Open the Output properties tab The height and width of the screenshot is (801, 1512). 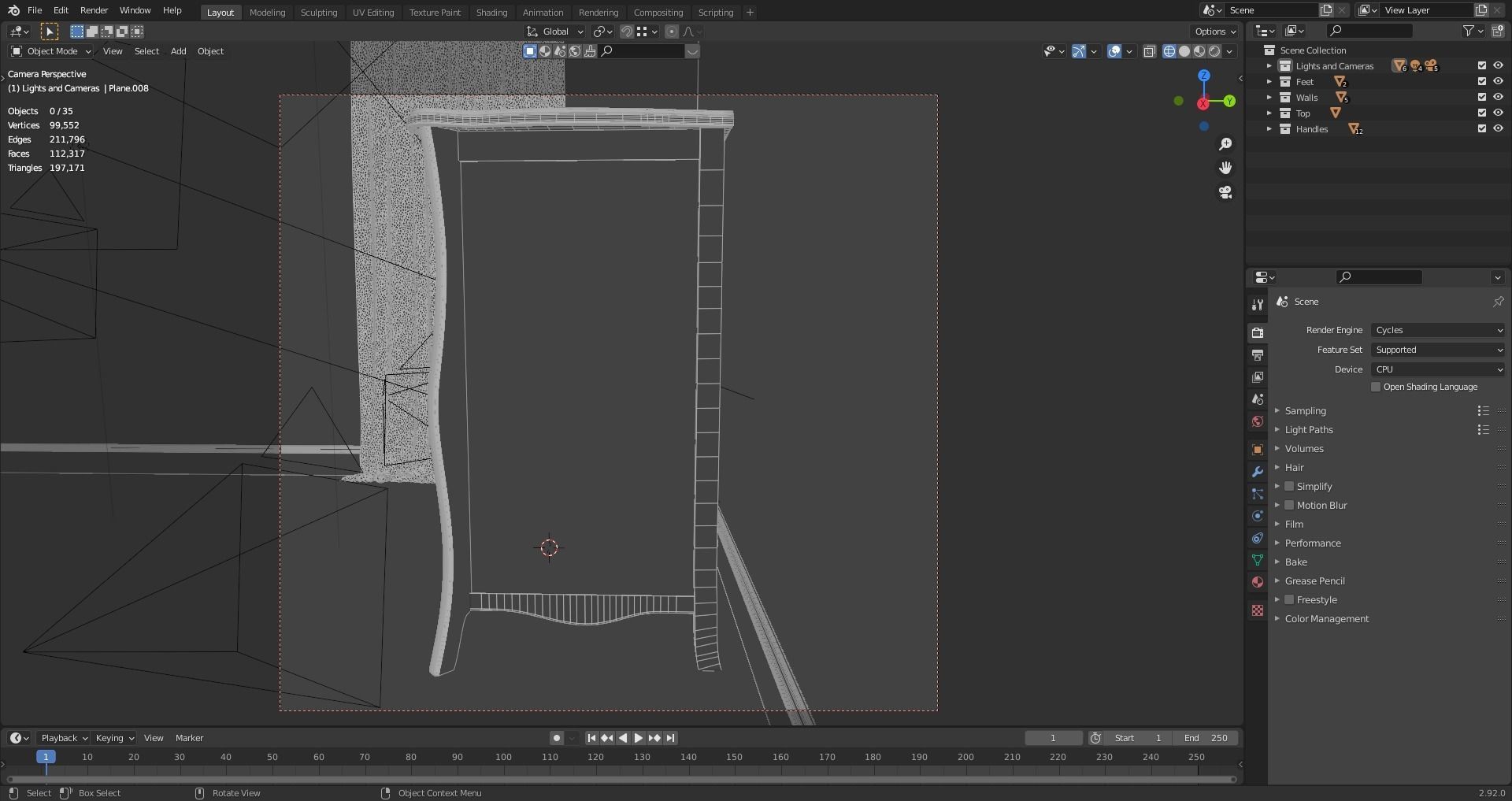tap(1258, 355)
